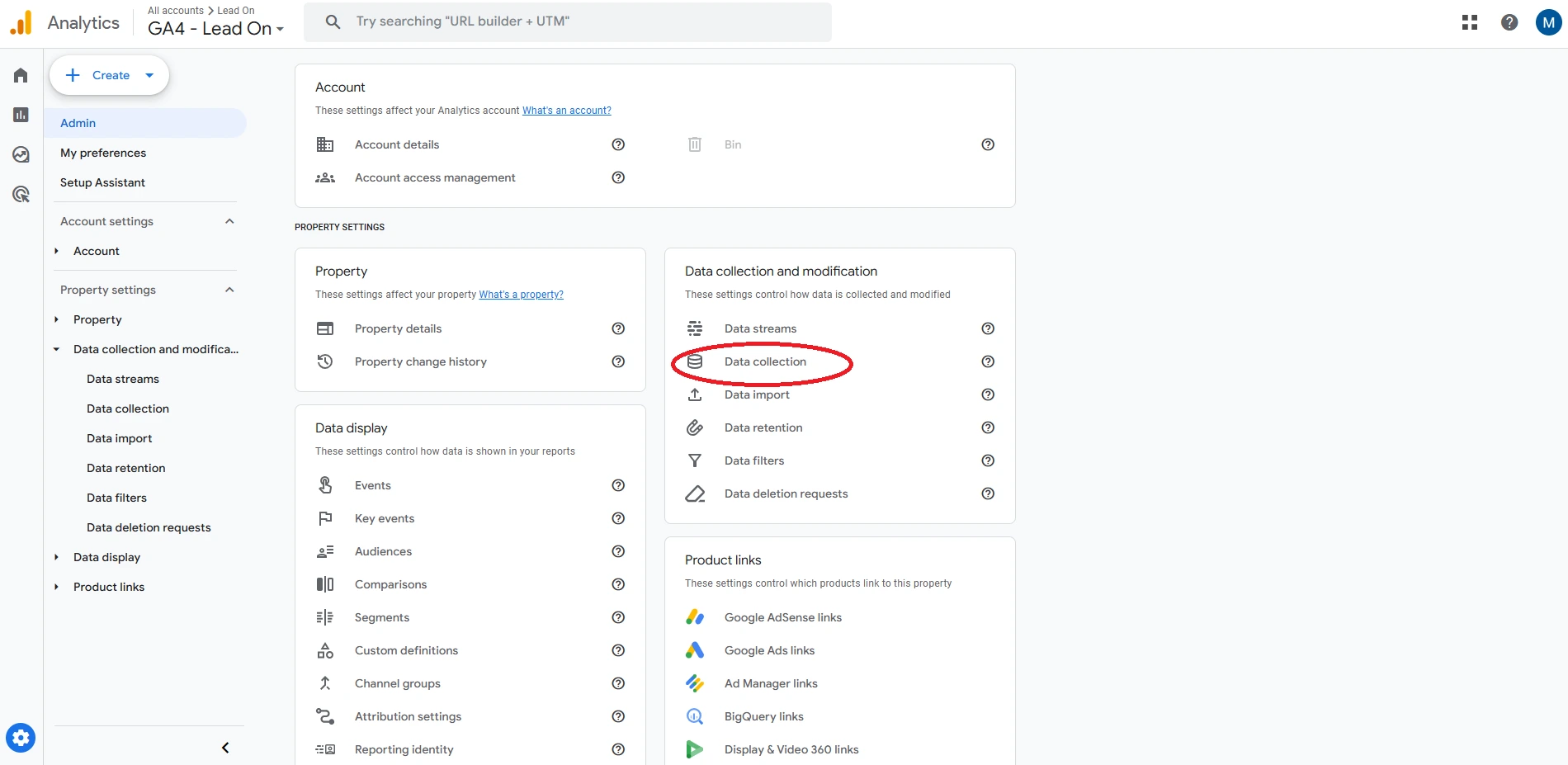Open the Google apps grid icon

coord(1470,22)
